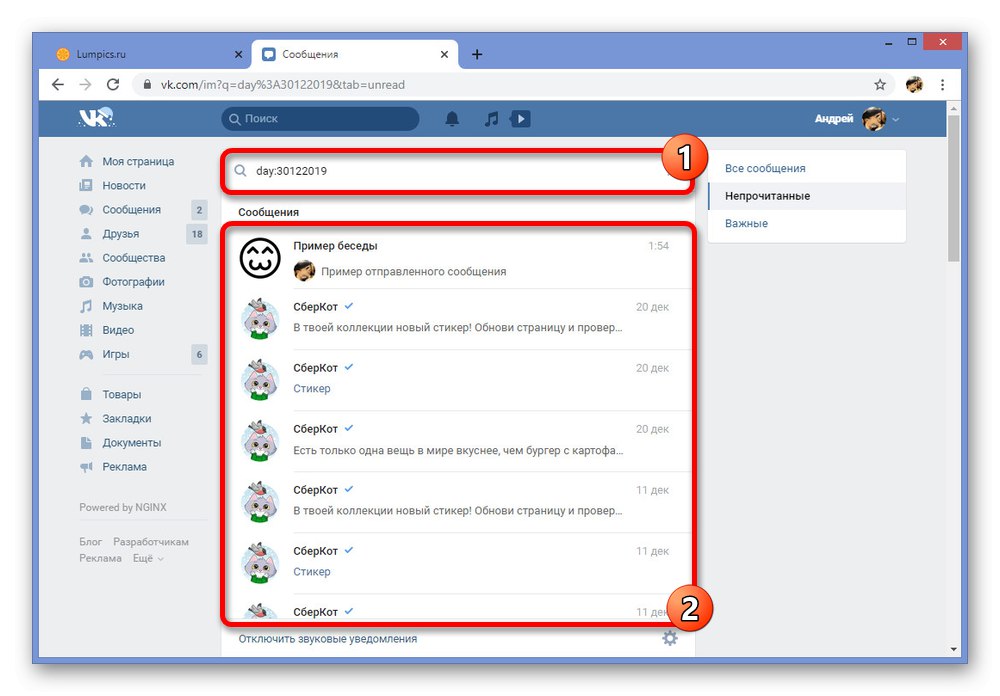Open Chrome profile avatar icon
Viewport: 1000px width, 696px height.
point(915,84)
